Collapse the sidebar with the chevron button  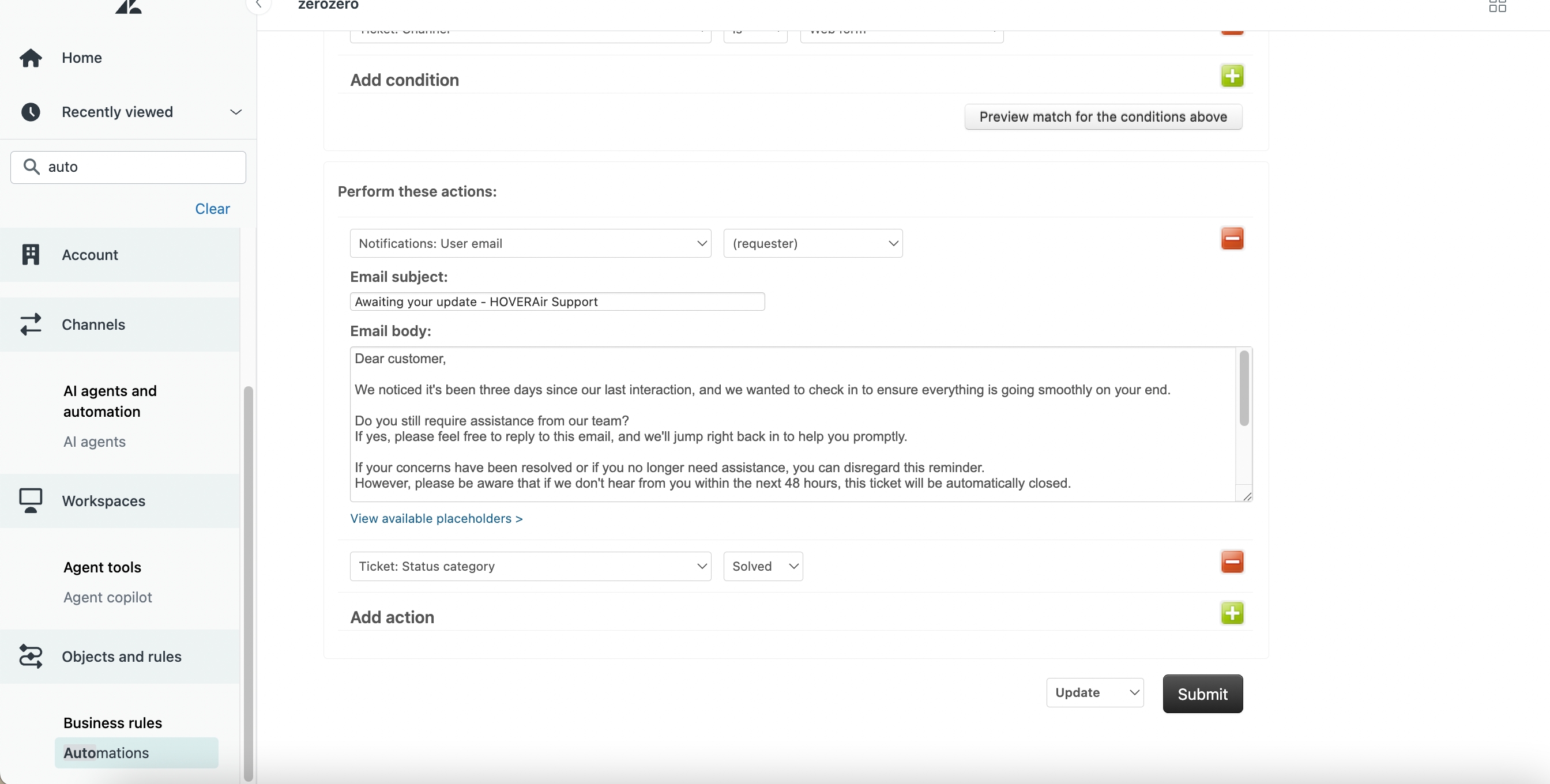pyautogui.click(x=259, y=5)
